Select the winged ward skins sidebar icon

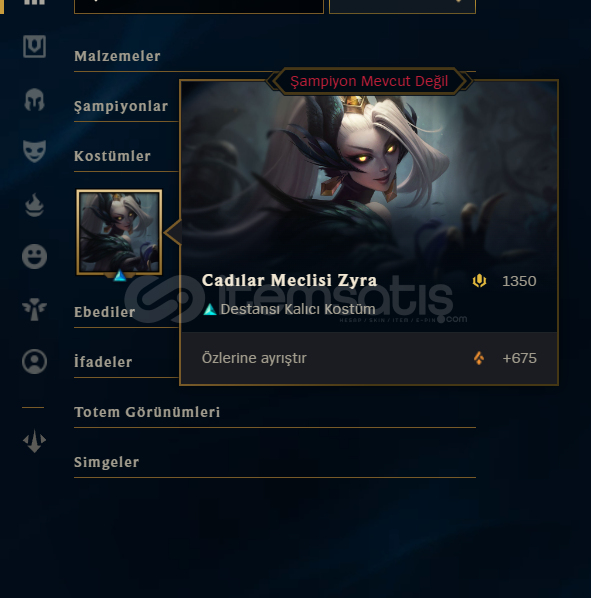click(x=34, y=309)
